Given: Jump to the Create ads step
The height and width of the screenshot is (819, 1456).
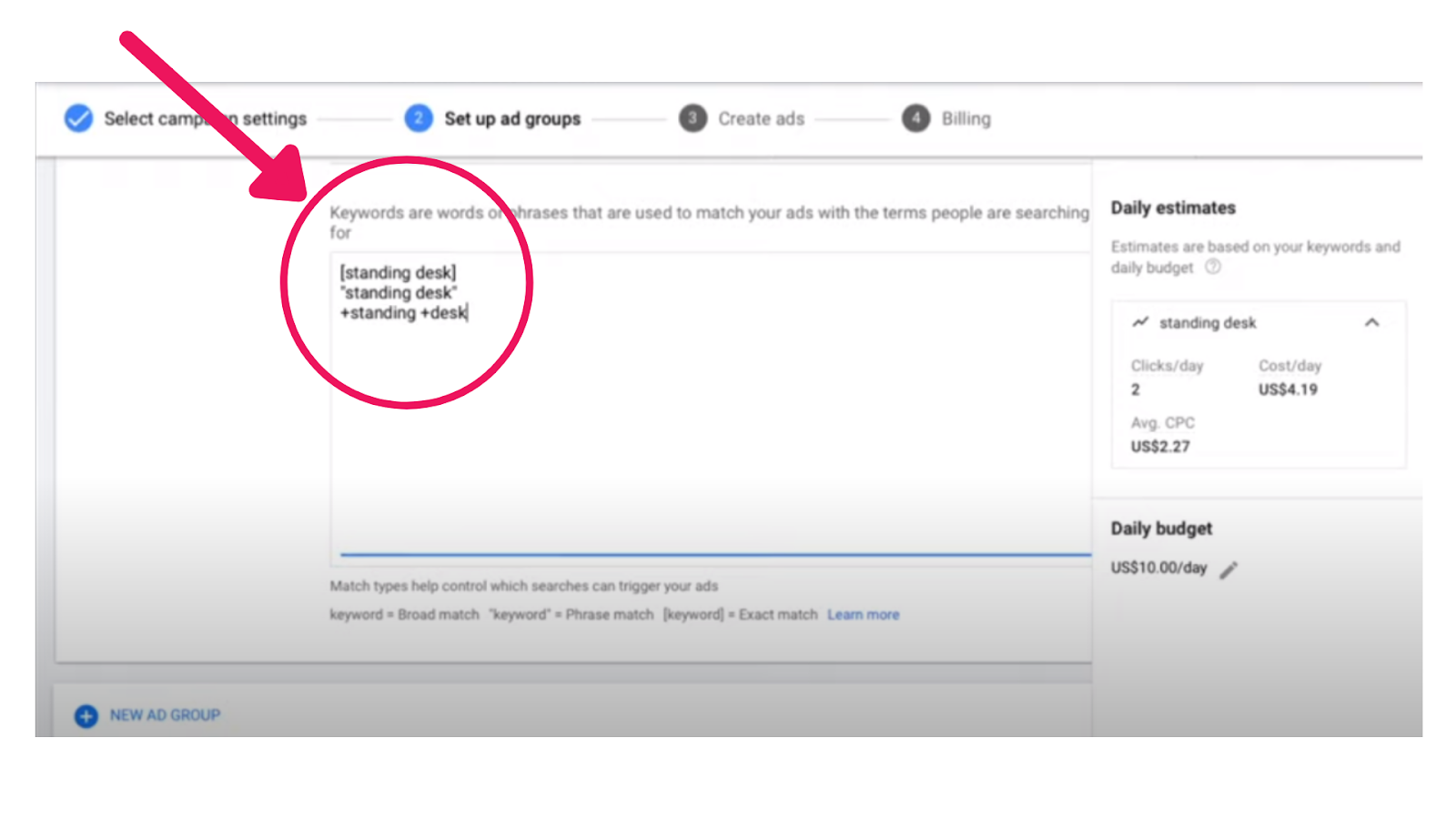Looking at the screenshot, I should point(761,118).
